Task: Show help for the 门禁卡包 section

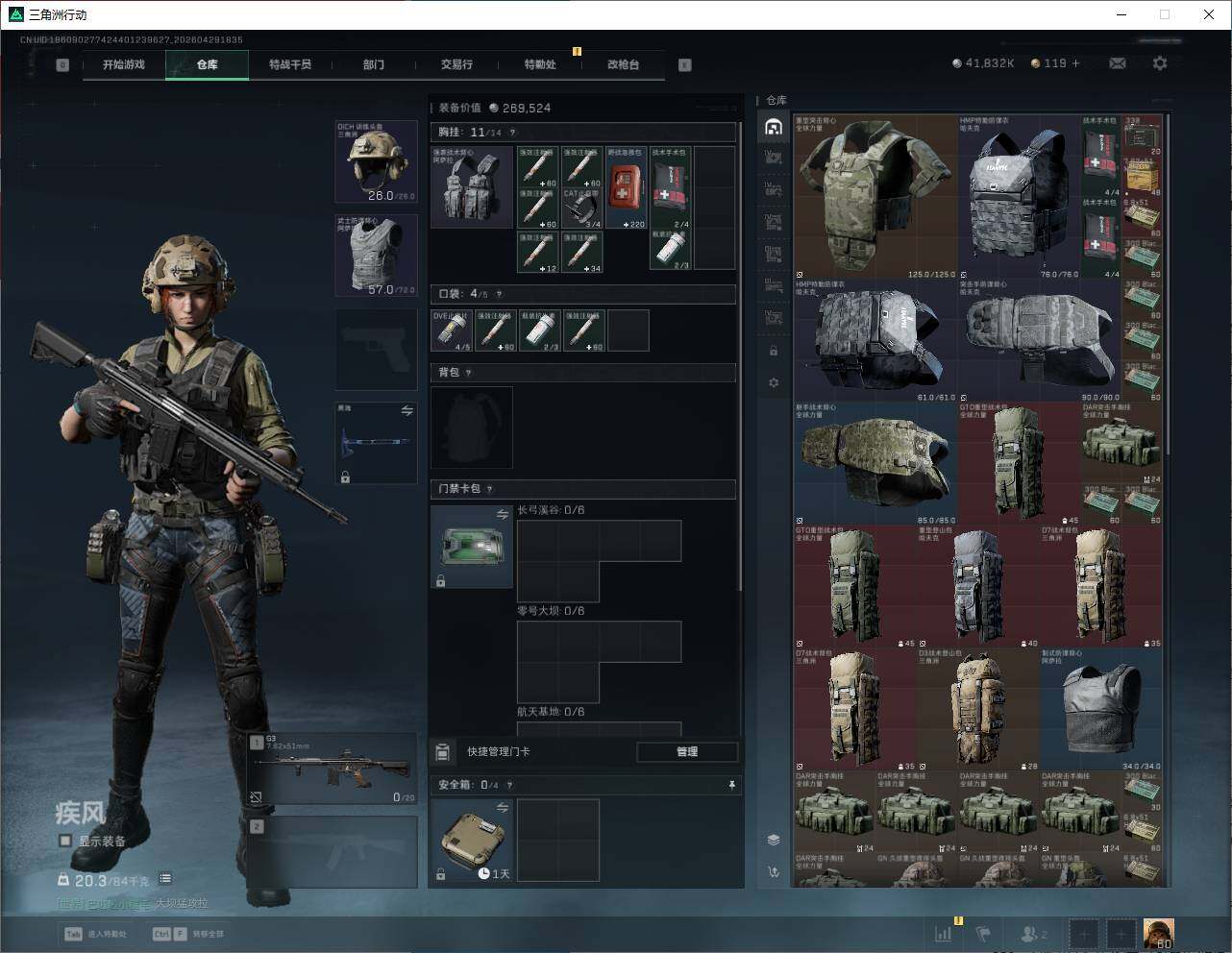Action: (x=489, y=489)
